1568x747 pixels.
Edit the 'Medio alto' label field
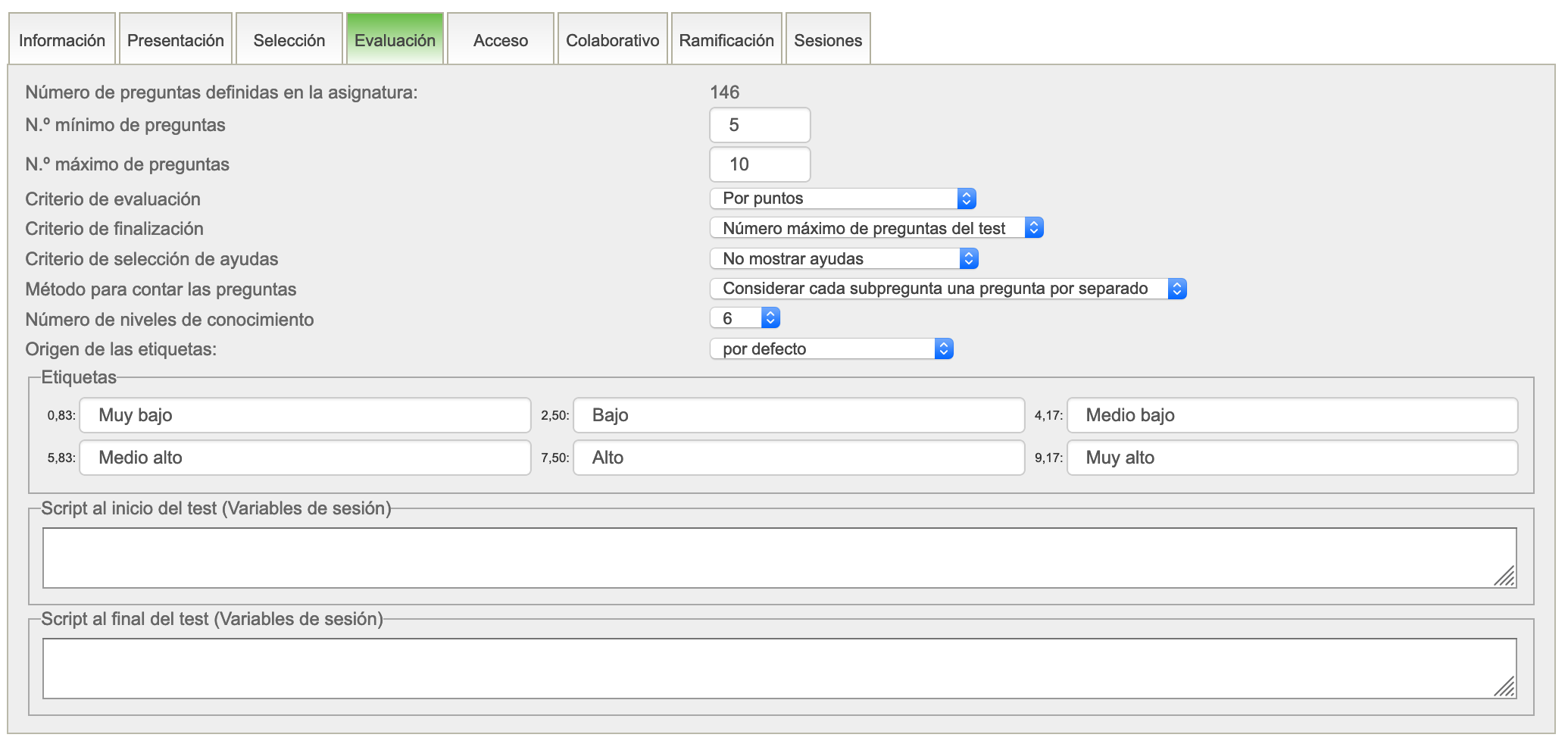[x=305, y=458]
